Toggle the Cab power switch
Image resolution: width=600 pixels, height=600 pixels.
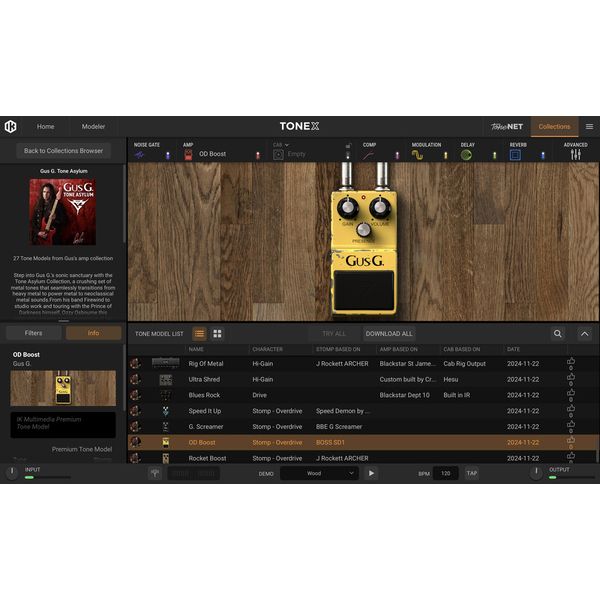(x=348, y=155)
